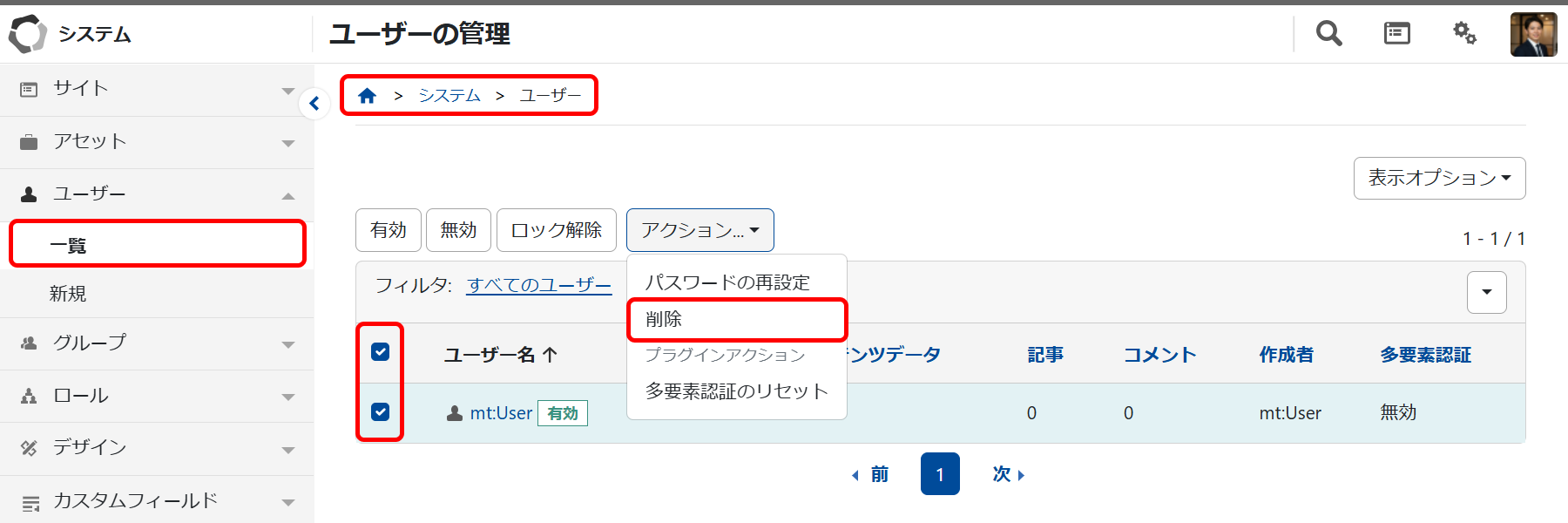The image size is (1568, 523).
Task: Expand the filter panel caret button
Action: (x=1486, y=292)
